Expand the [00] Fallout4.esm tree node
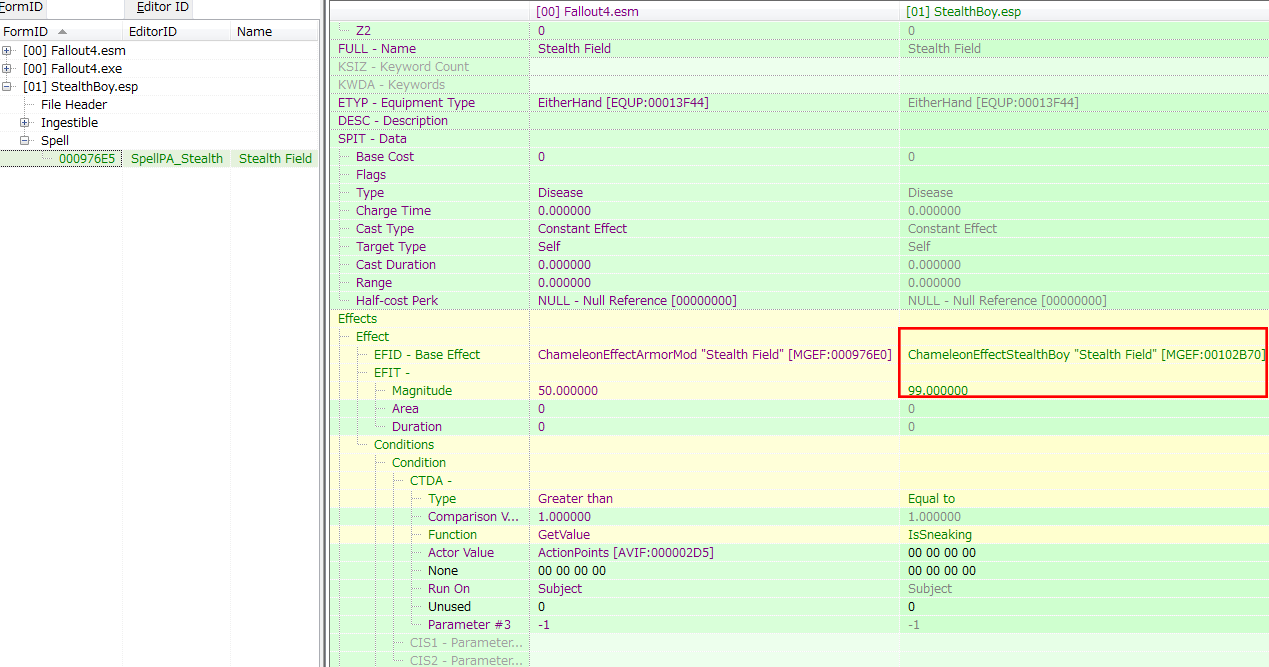The image size is (1269, 667). point(8,50)
